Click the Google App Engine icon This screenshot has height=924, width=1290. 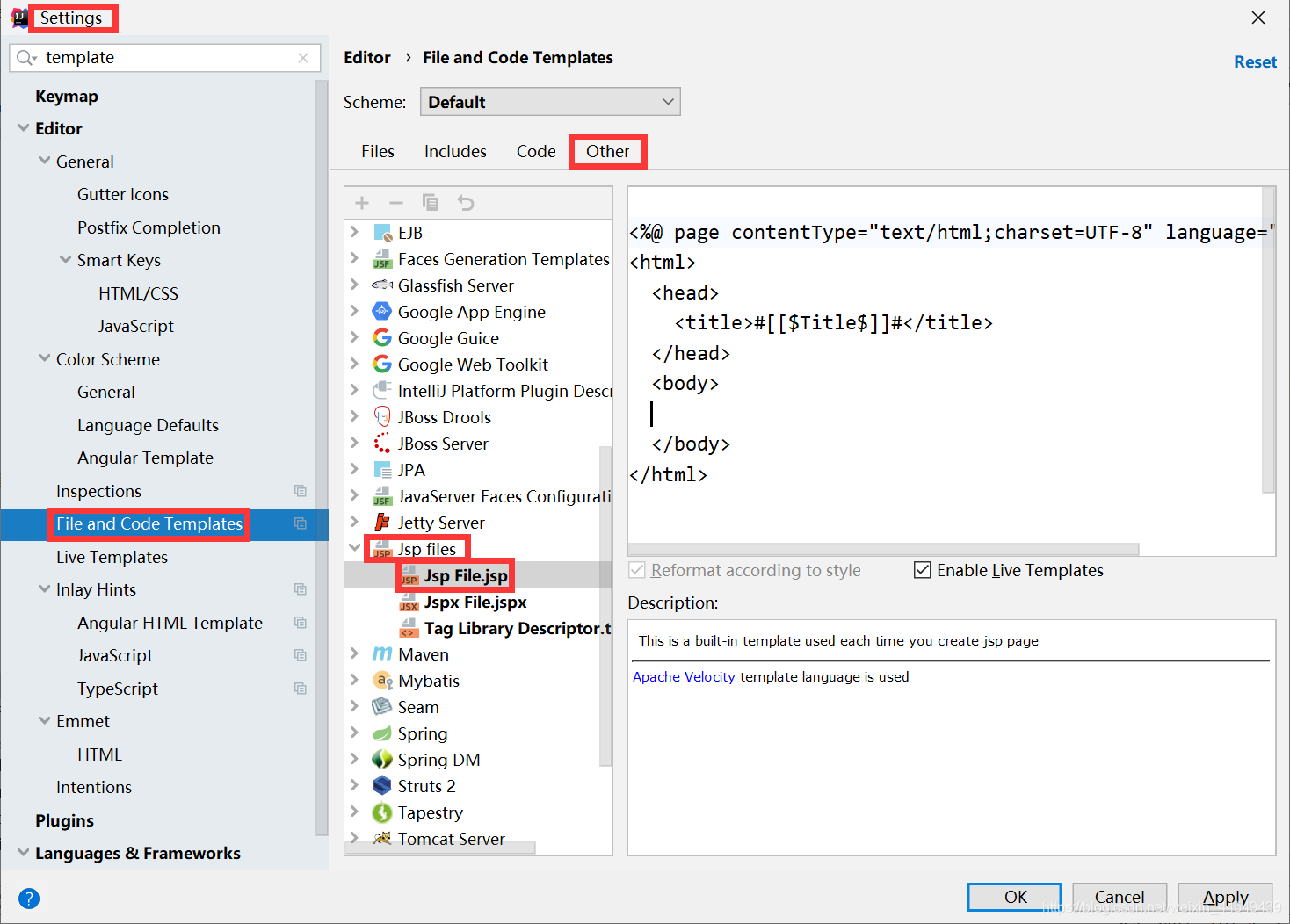pyautogui.click(x=382, y=312)
